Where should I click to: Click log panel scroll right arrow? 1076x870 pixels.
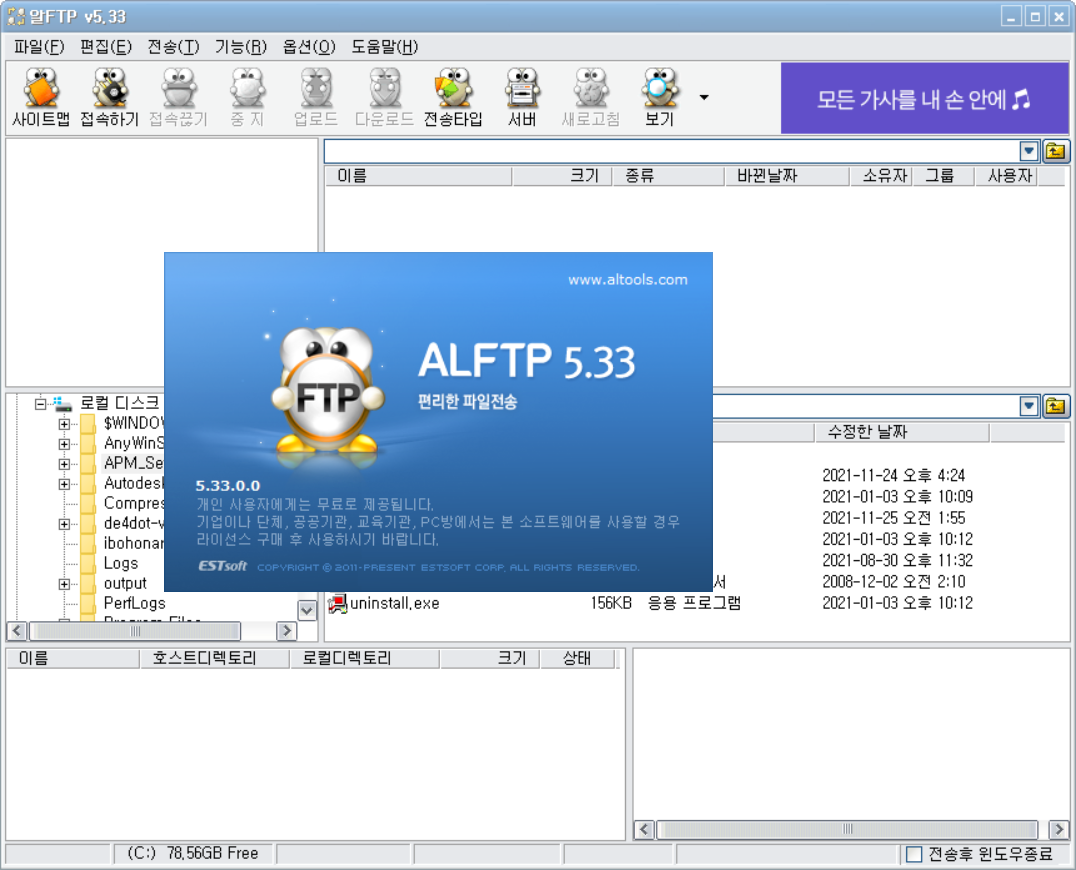pyautogui.click(x=1058, y=829)
